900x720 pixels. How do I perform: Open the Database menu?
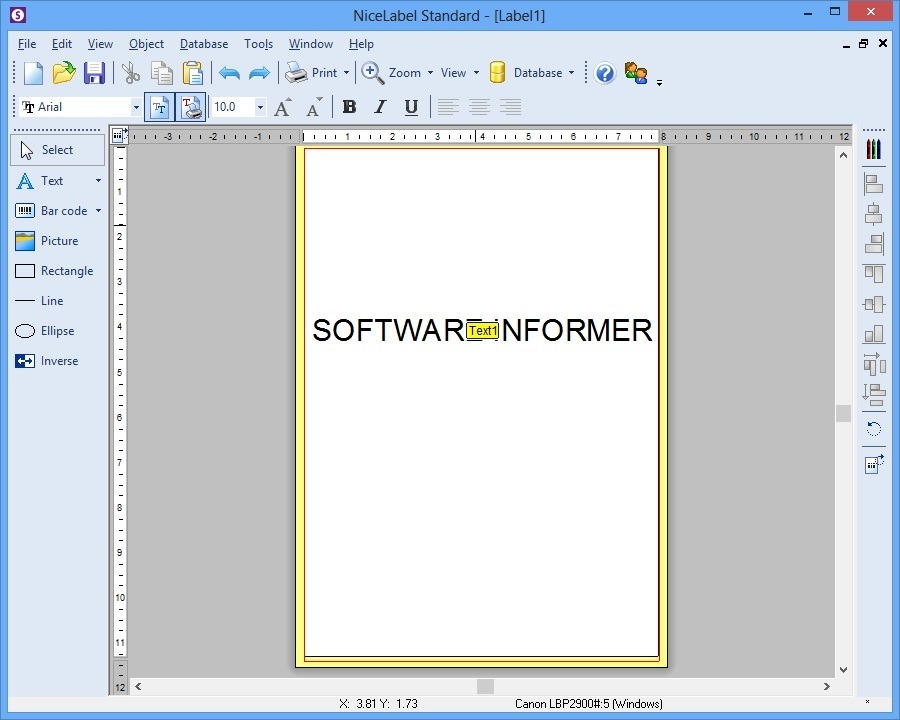point(204,44)
